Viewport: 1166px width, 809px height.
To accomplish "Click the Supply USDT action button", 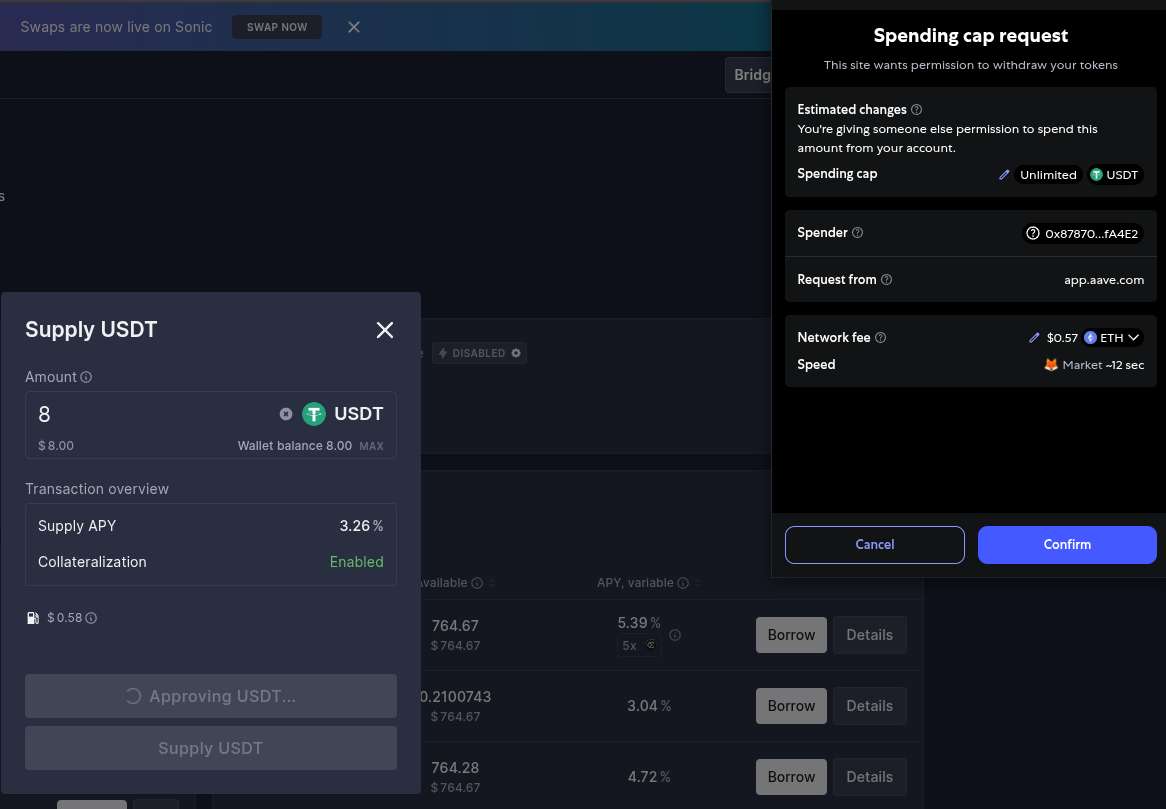I will 210,748.
